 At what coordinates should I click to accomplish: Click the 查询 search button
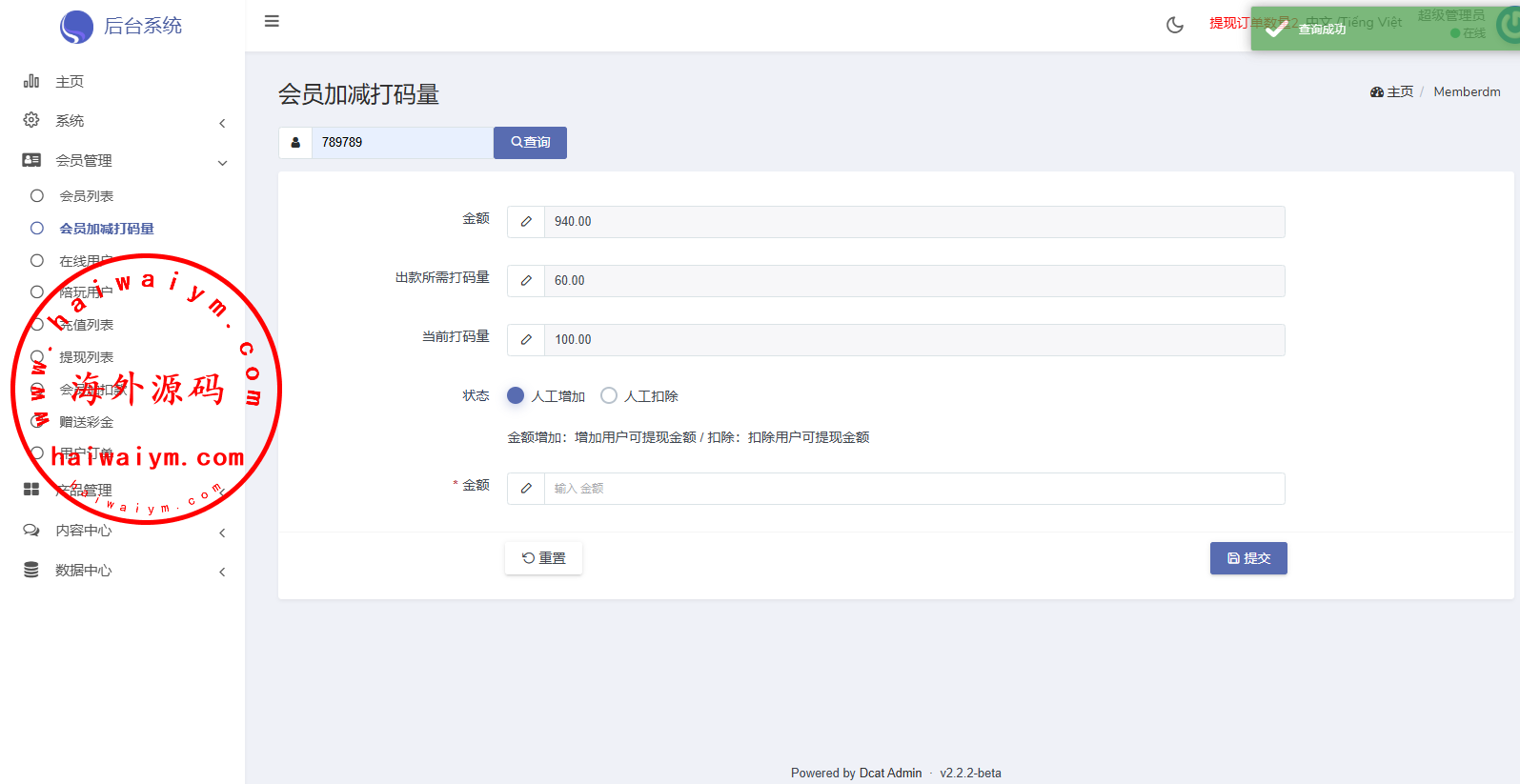click(x=530, y=143)
